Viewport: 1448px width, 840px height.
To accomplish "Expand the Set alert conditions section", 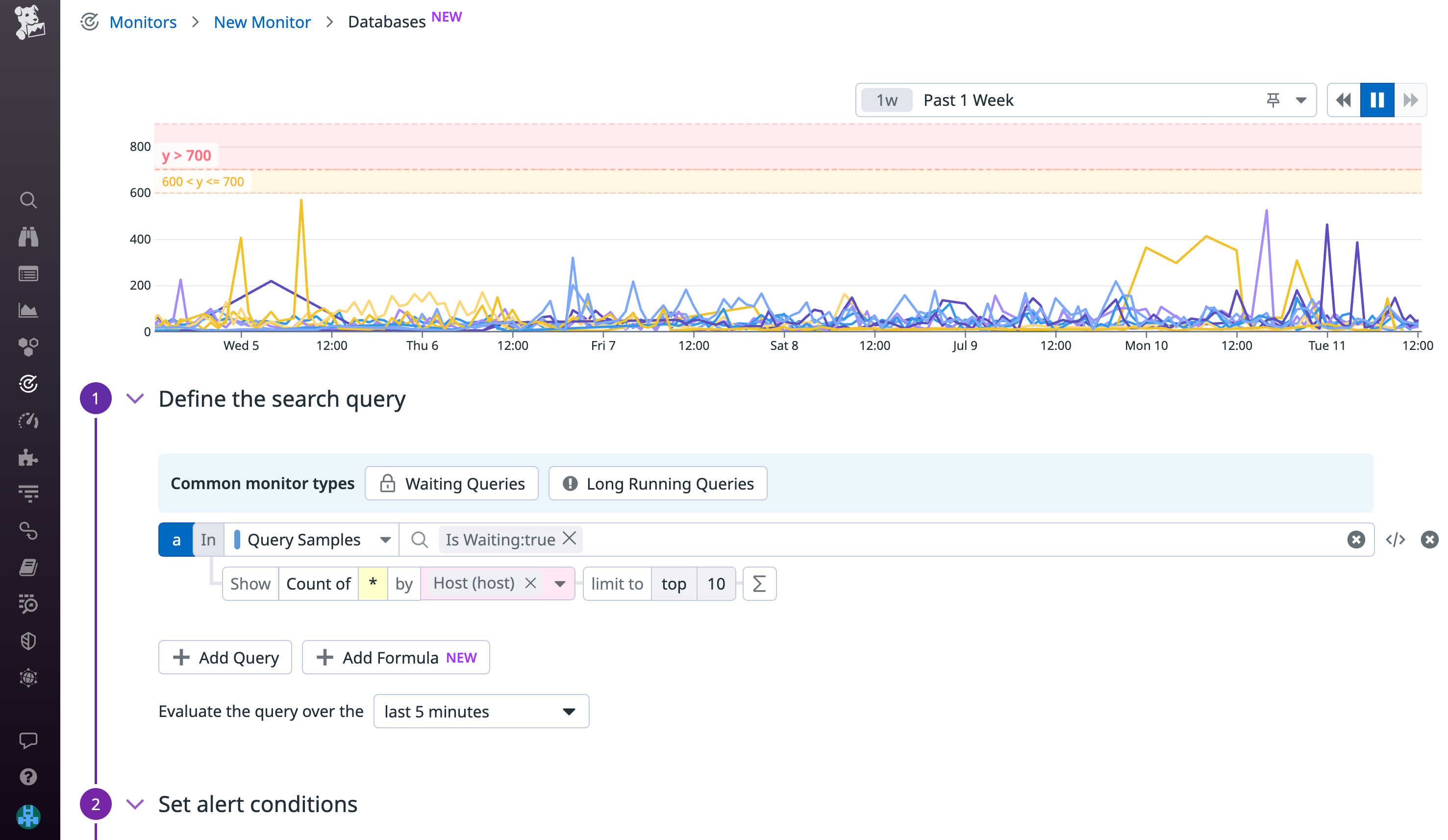I will click(136, 804).
